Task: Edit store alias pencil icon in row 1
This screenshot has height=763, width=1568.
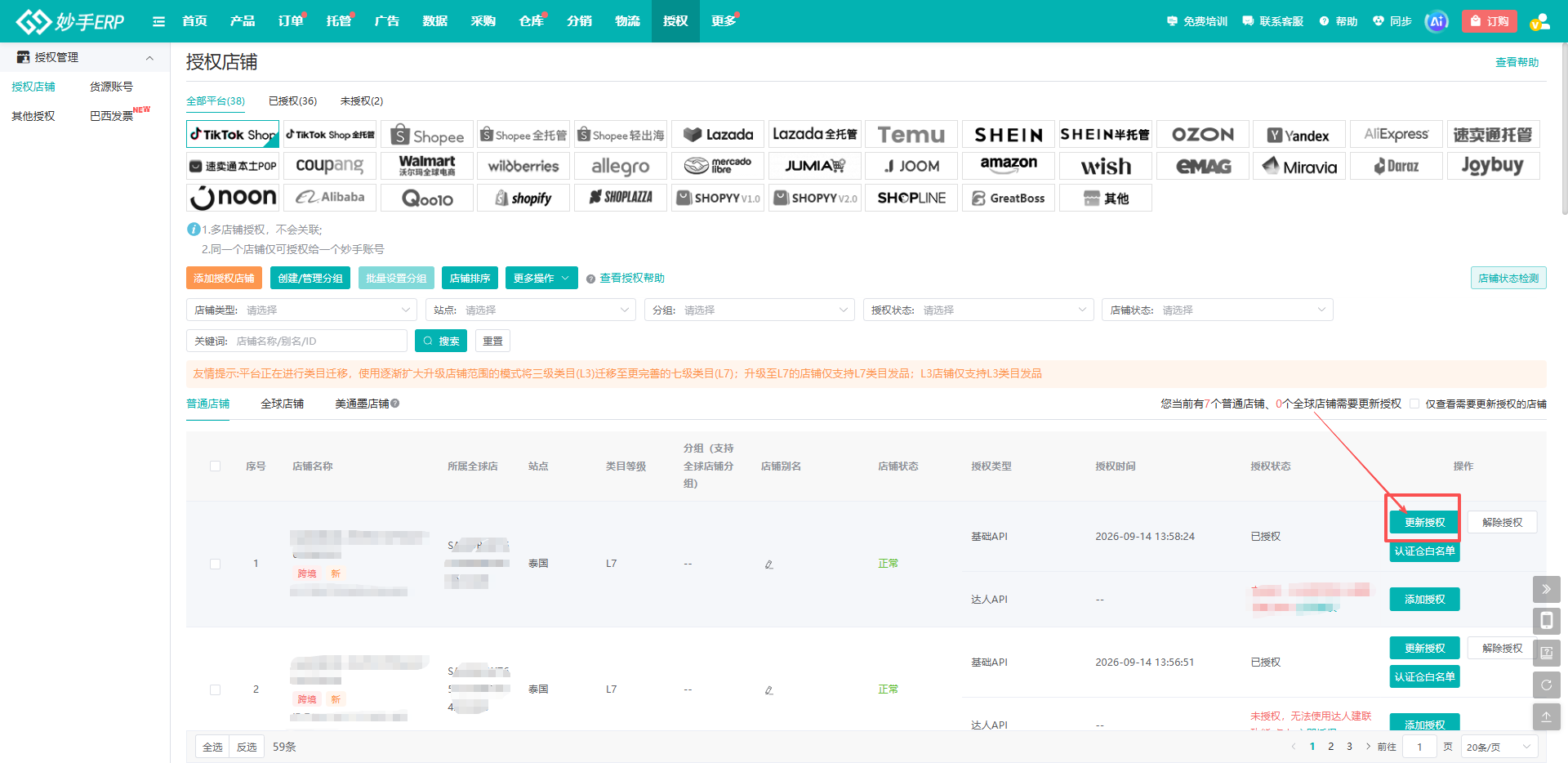Action: pos(768,564)
